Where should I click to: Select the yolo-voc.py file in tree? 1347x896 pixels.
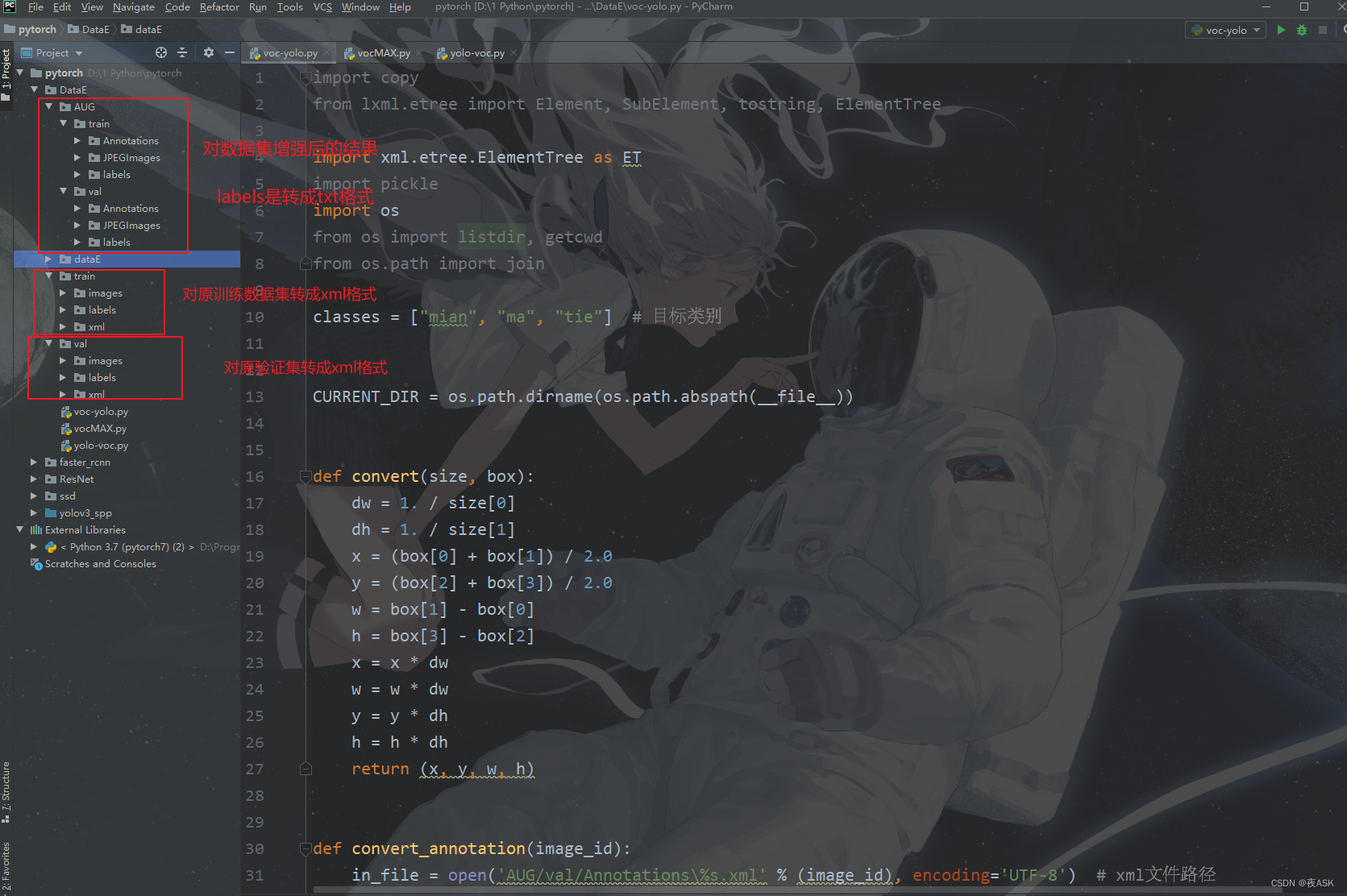coord(101,446)
